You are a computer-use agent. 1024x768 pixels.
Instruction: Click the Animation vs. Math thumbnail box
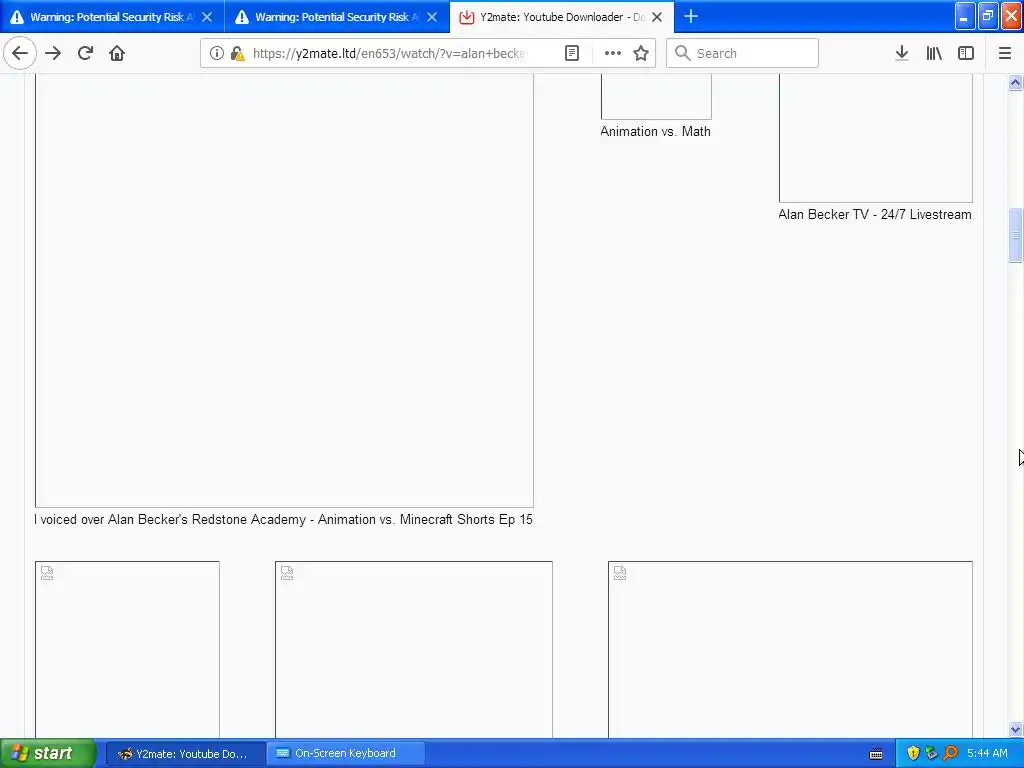656,97
